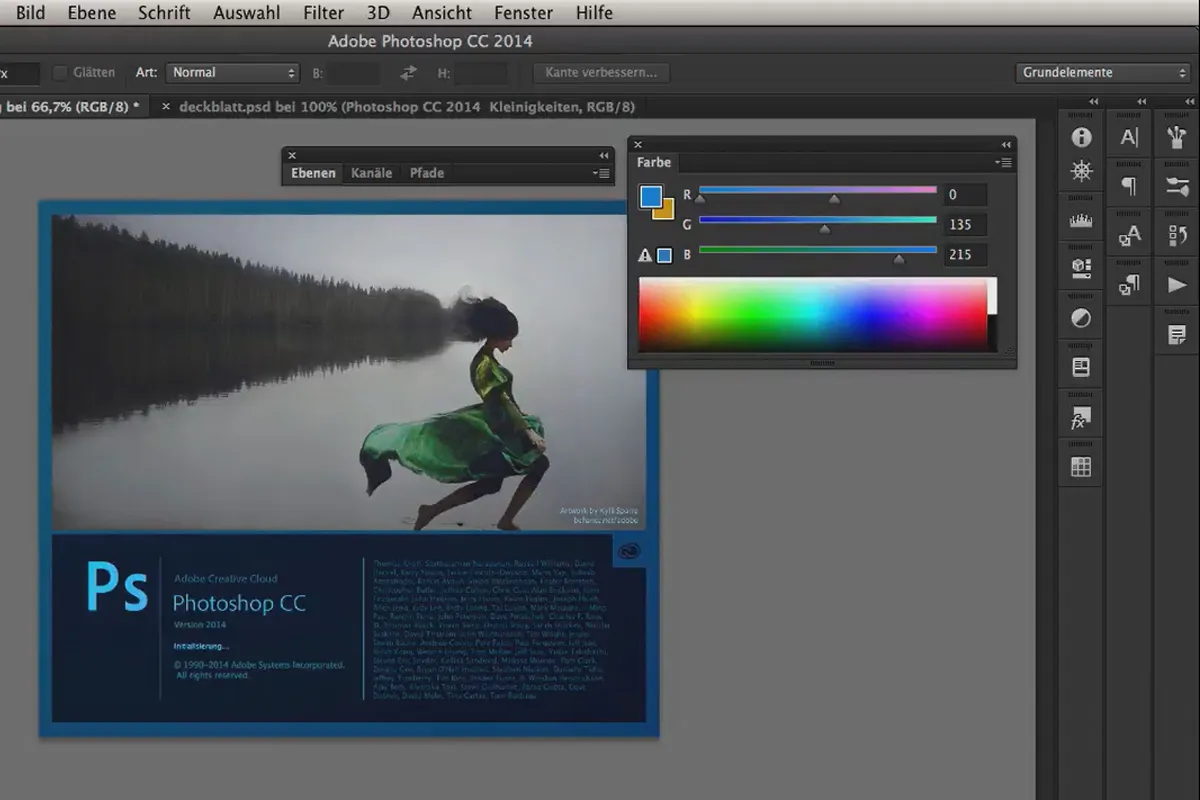Image resolution: width=1200 pixels, height=800 pixels.
Task: Click the G value field showing 135
Action: pyautogui.click(x=965, y=225)
